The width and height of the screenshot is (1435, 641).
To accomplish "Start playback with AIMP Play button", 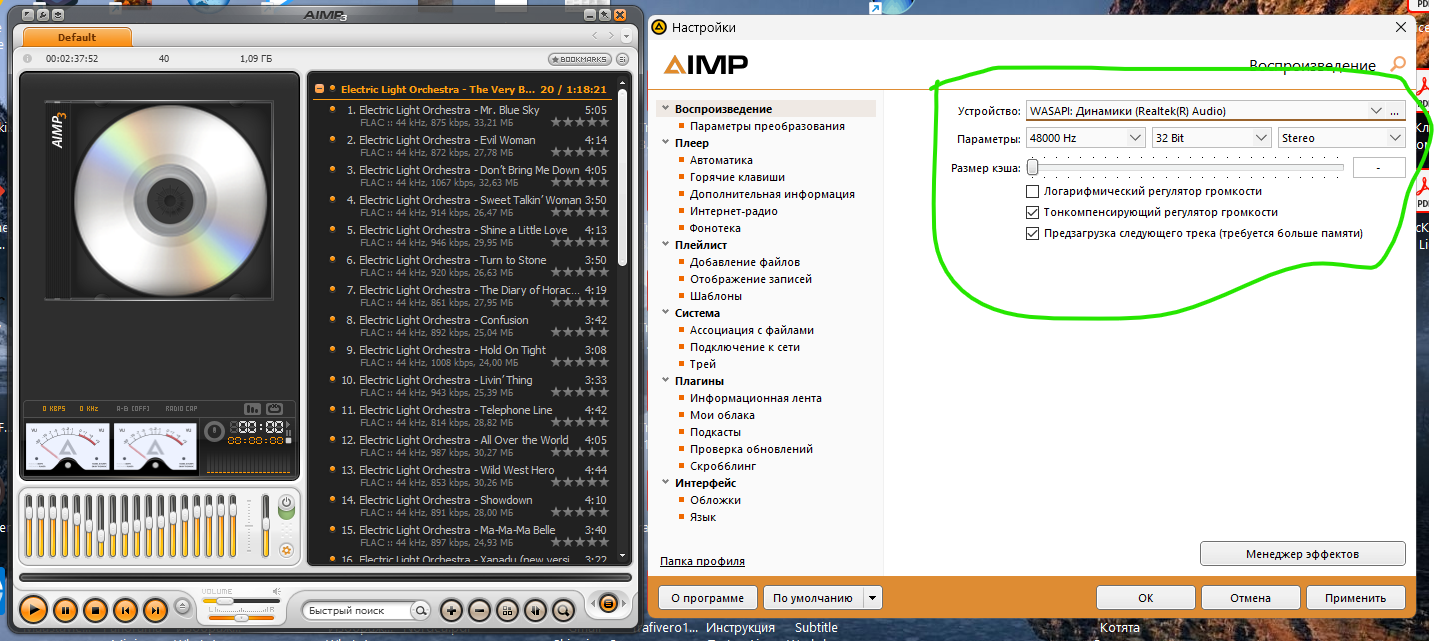I will point(33,609).
